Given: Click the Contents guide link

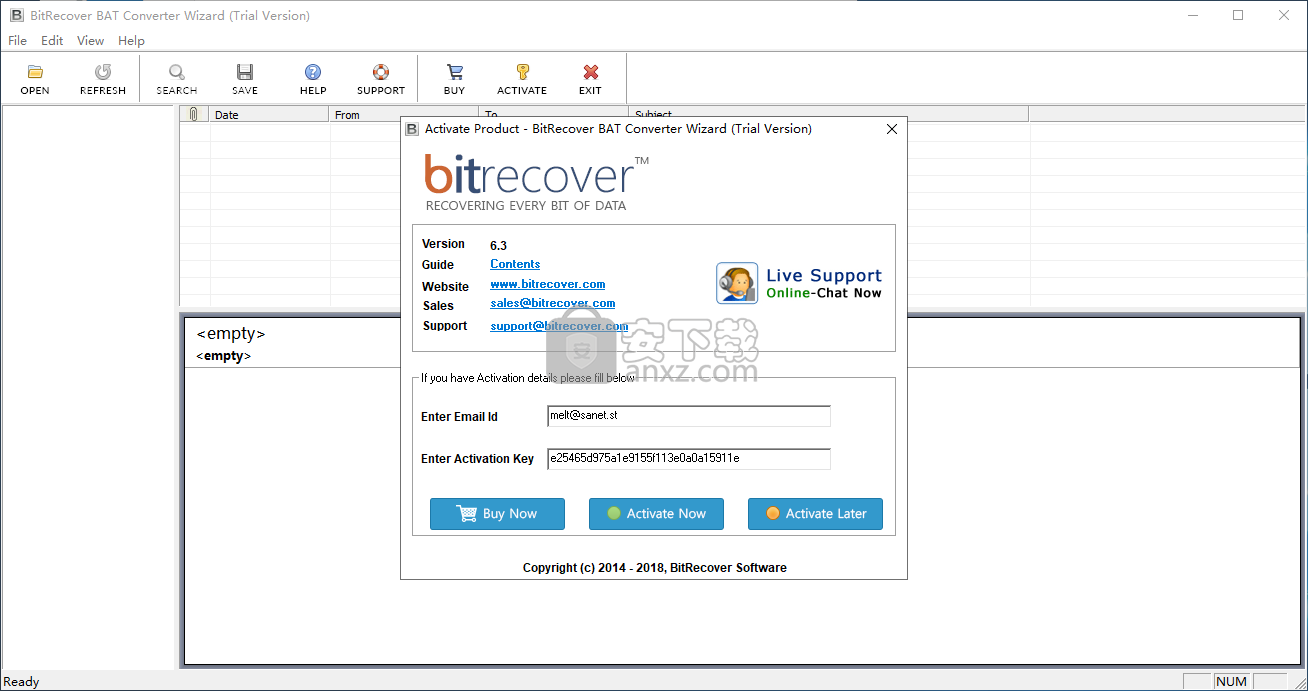Looking at the screenshot, I should coord(515,264).
